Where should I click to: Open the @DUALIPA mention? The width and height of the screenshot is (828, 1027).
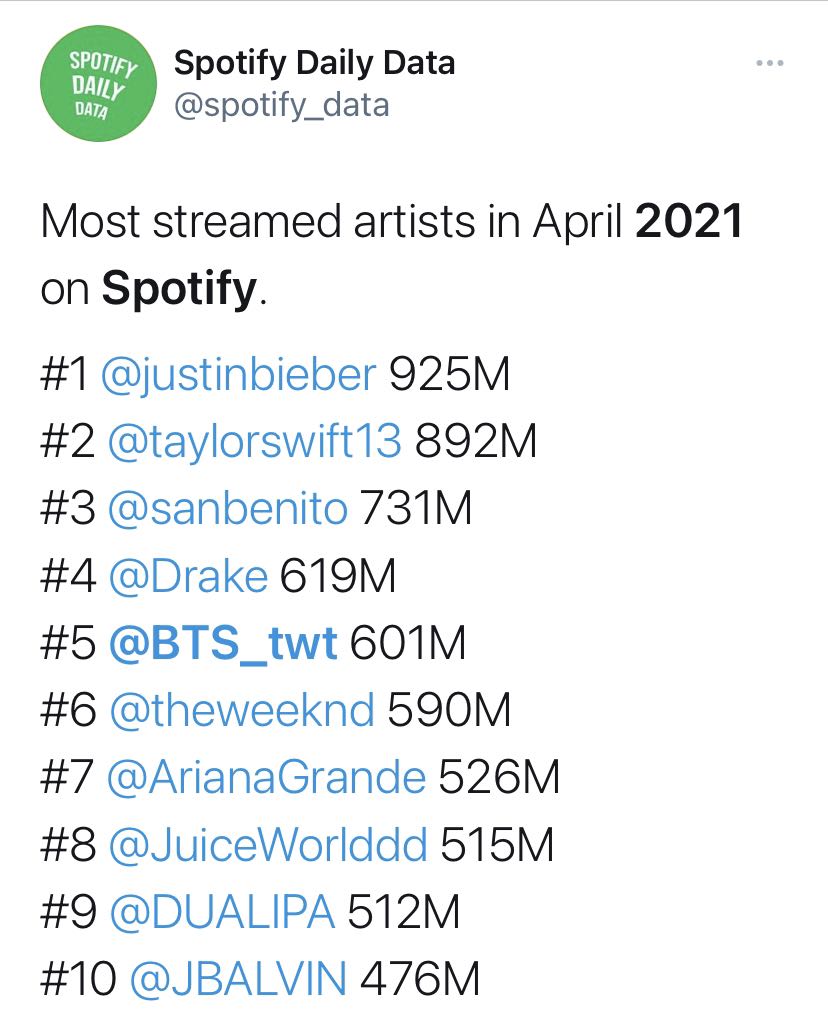tap(222, 912)
